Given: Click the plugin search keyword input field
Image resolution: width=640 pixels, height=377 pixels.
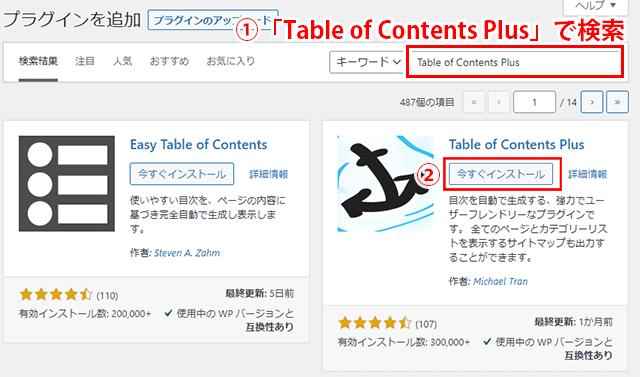Looking at the screenshot, I should tap(515, 62).
